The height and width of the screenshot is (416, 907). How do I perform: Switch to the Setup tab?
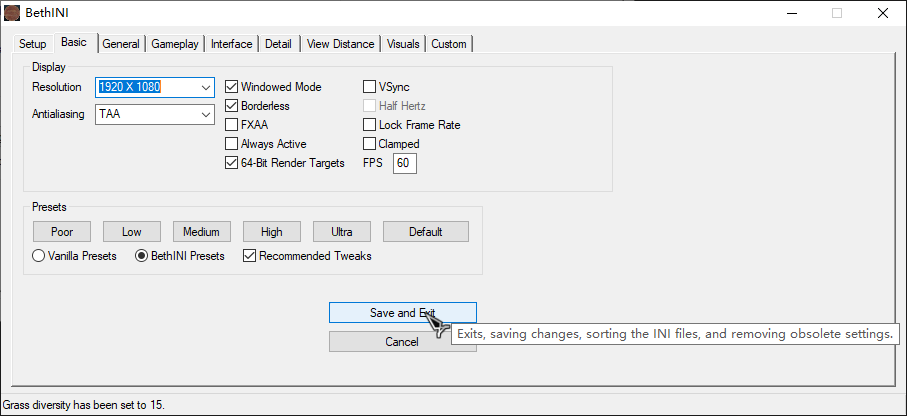coord(32,44)
